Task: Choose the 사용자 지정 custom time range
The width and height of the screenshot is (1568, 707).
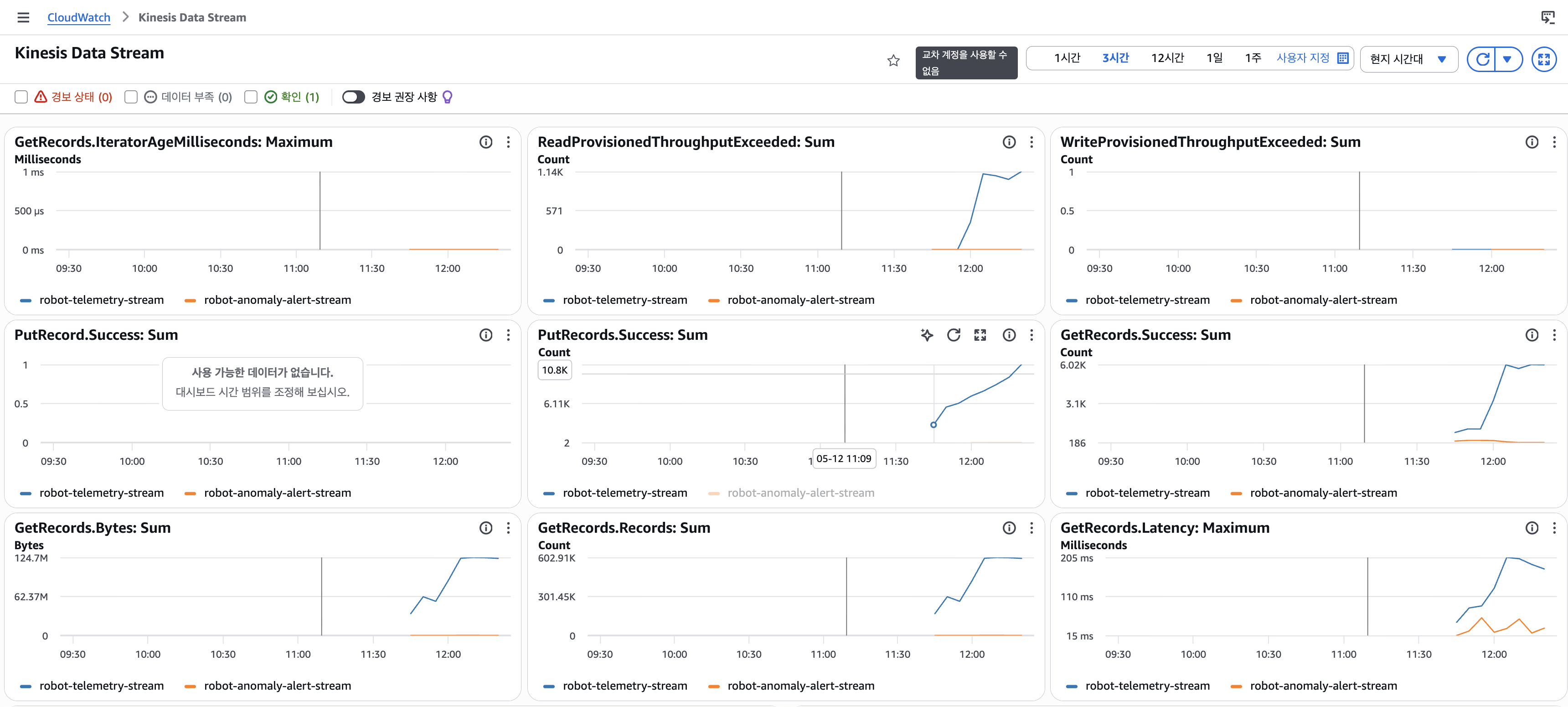Action: pos(1303,58)
